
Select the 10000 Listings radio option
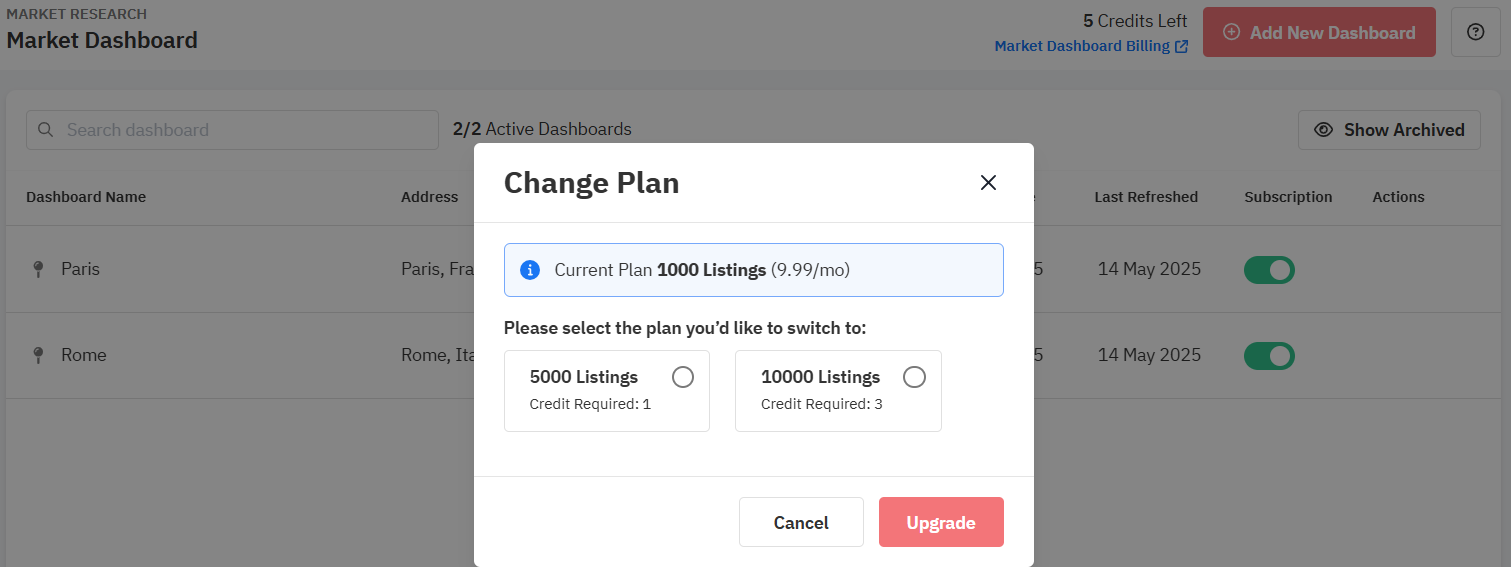point(914,377)
